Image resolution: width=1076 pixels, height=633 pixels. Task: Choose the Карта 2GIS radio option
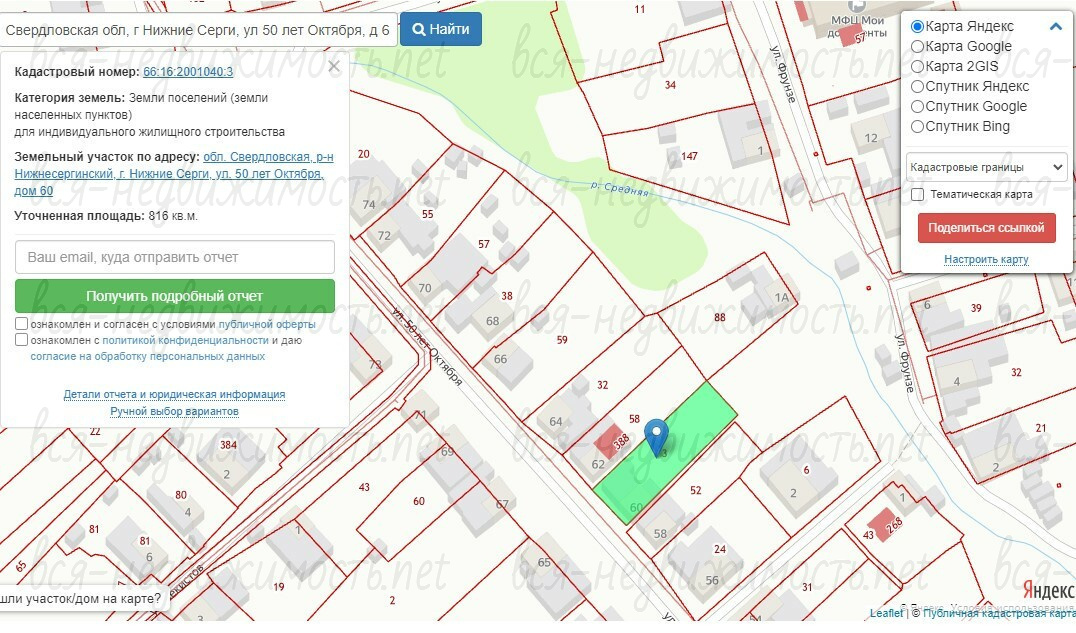[917, 67]
